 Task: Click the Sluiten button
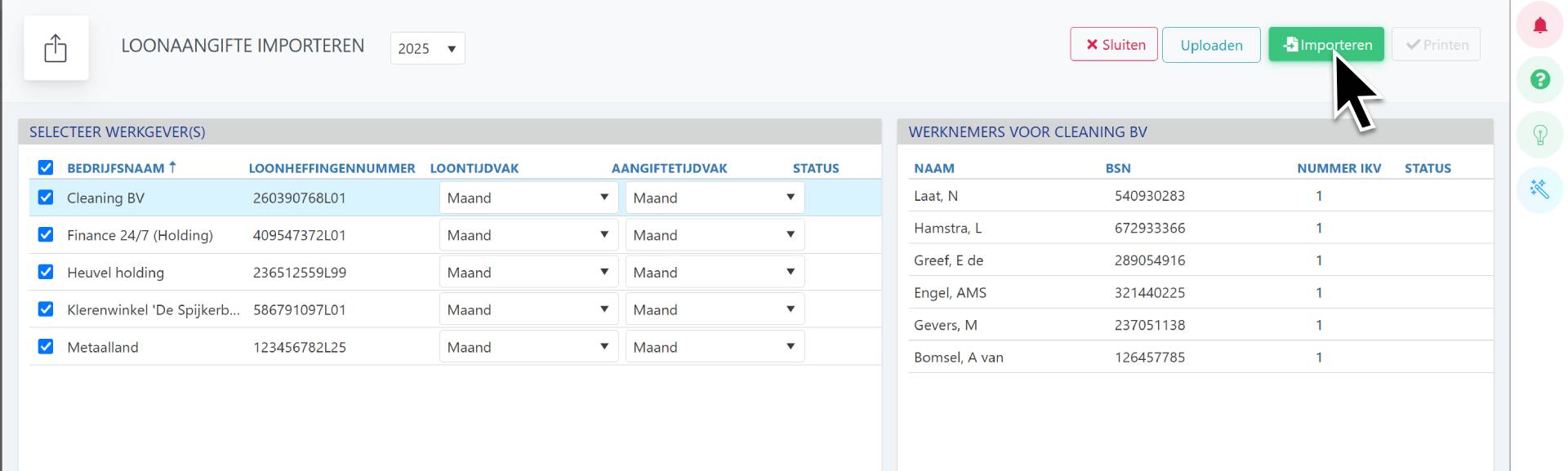tap(1114, 45)
